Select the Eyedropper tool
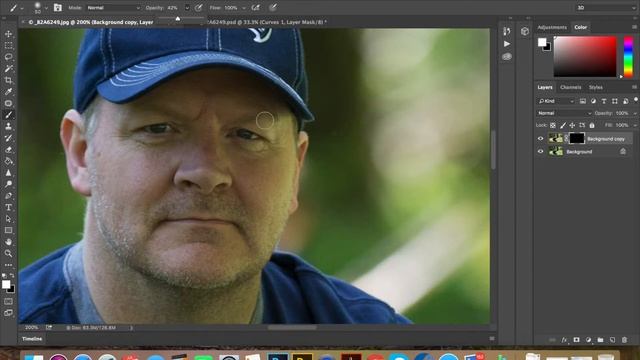 point(8,91)
